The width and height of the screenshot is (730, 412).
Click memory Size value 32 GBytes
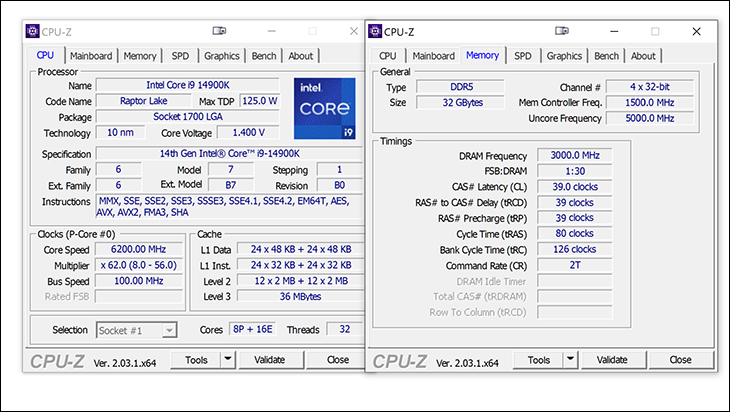point(460,103)
